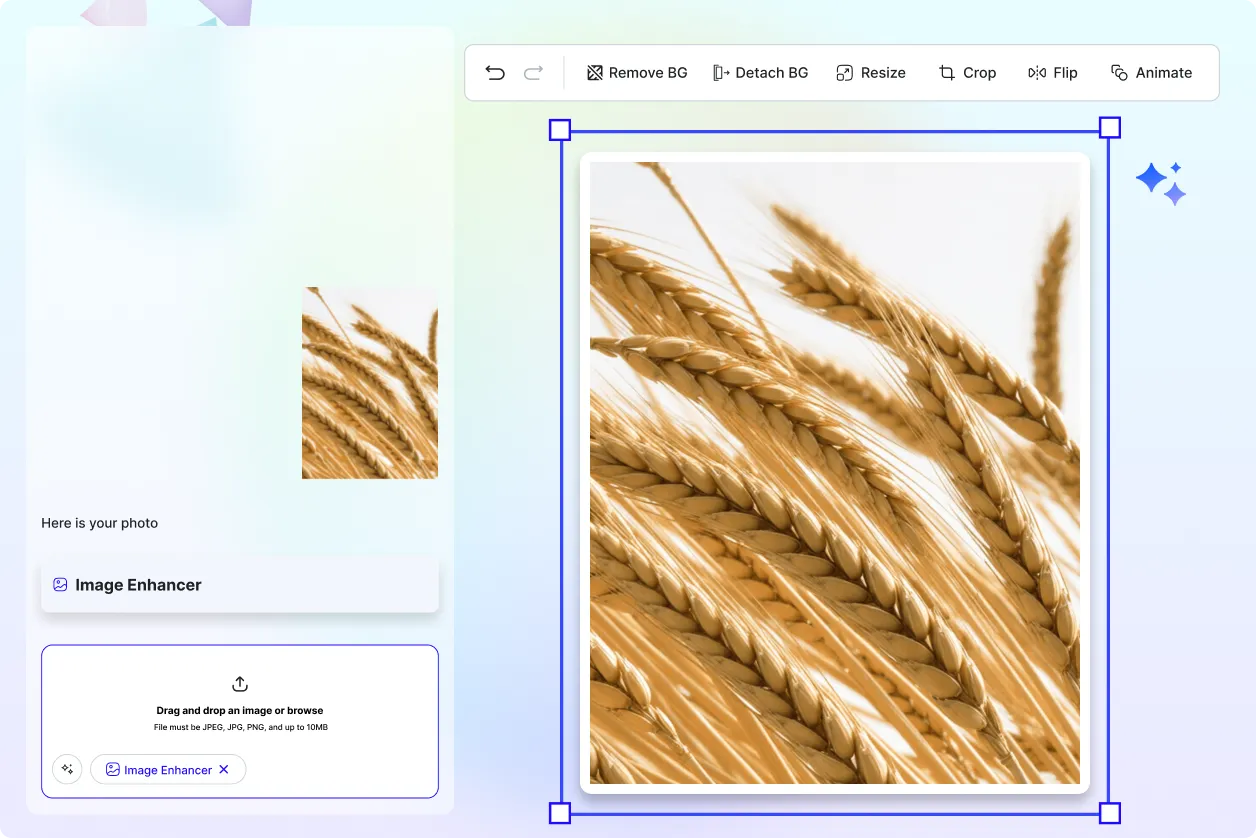The height and width of the screenshot is (838, 1256).
Task: Remove the Image Enhancer chip with X
Action: pyautogui.click(x=224, y=769)
